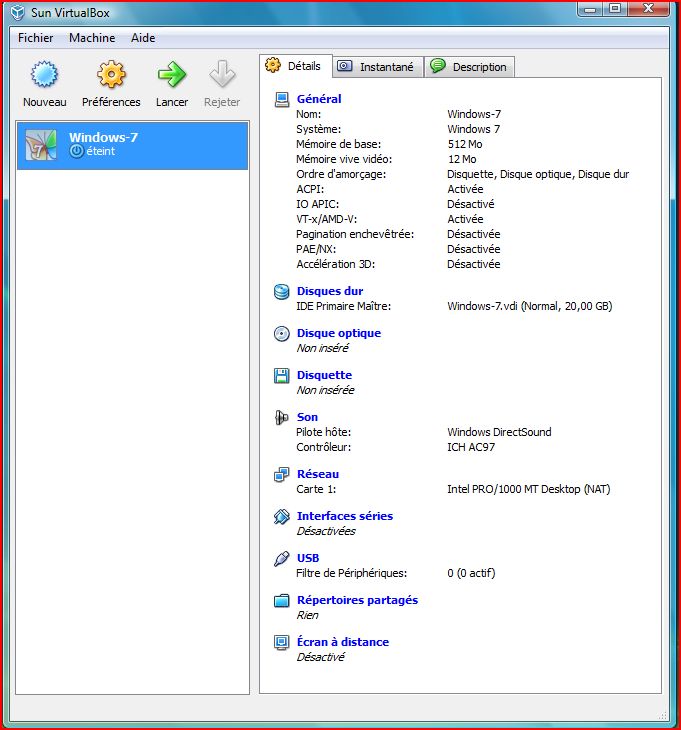Click the Rien shared folders status
The height and width of the screenshot is (730, 681).
click(308, 615)
